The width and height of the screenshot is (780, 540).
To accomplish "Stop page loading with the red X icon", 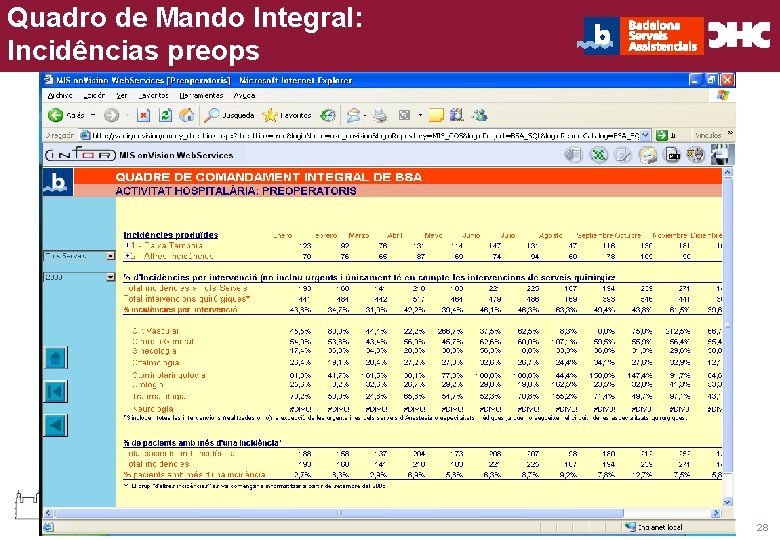I will (143, 115).
